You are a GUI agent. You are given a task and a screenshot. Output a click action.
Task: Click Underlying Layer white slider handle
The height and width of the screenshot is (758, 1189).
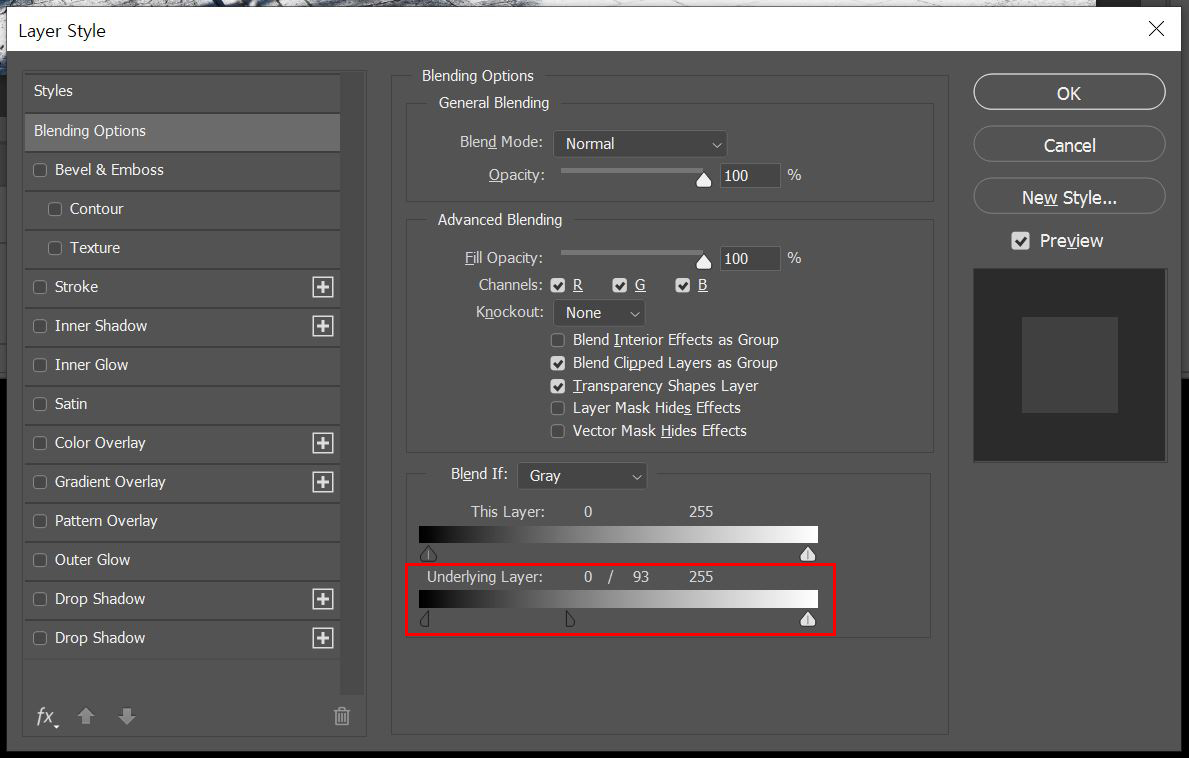pyautogui.click(x=808, y=619)
